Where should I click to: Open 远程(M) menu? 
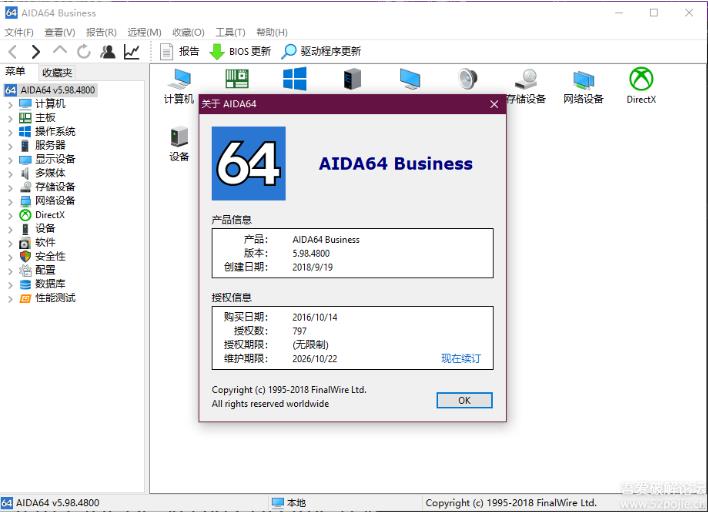tap(144, 32)
